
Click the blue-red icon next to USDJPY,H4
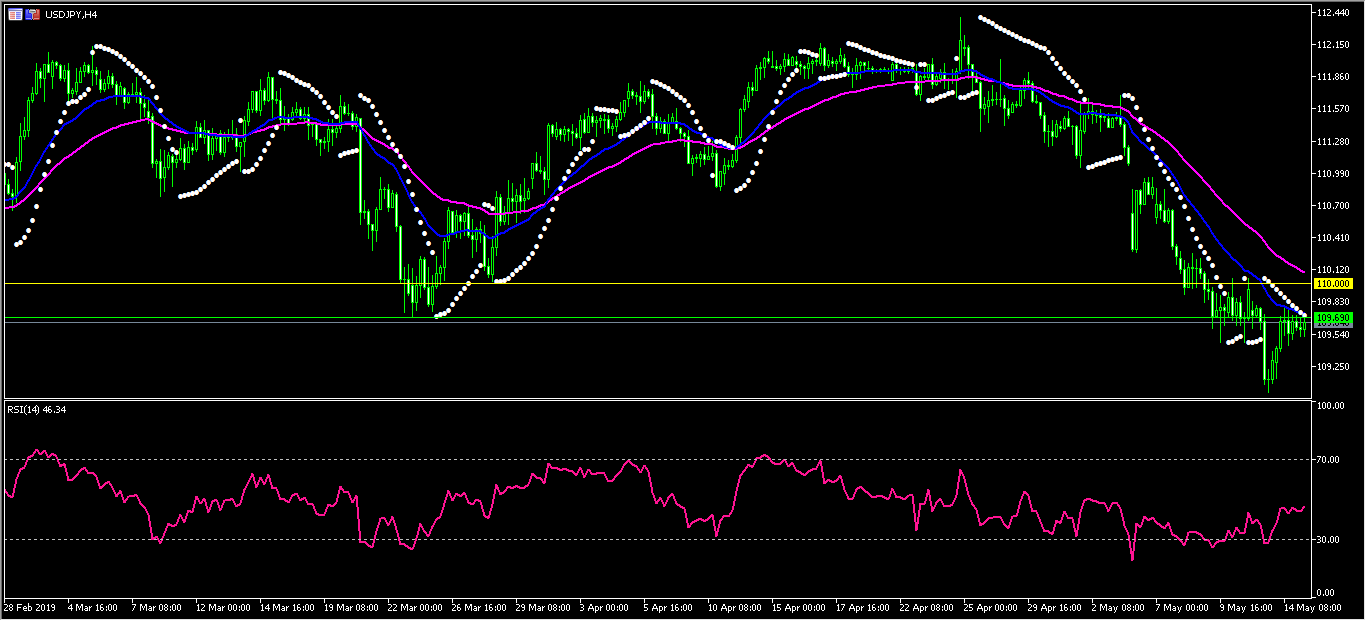(x=33, y=15)
